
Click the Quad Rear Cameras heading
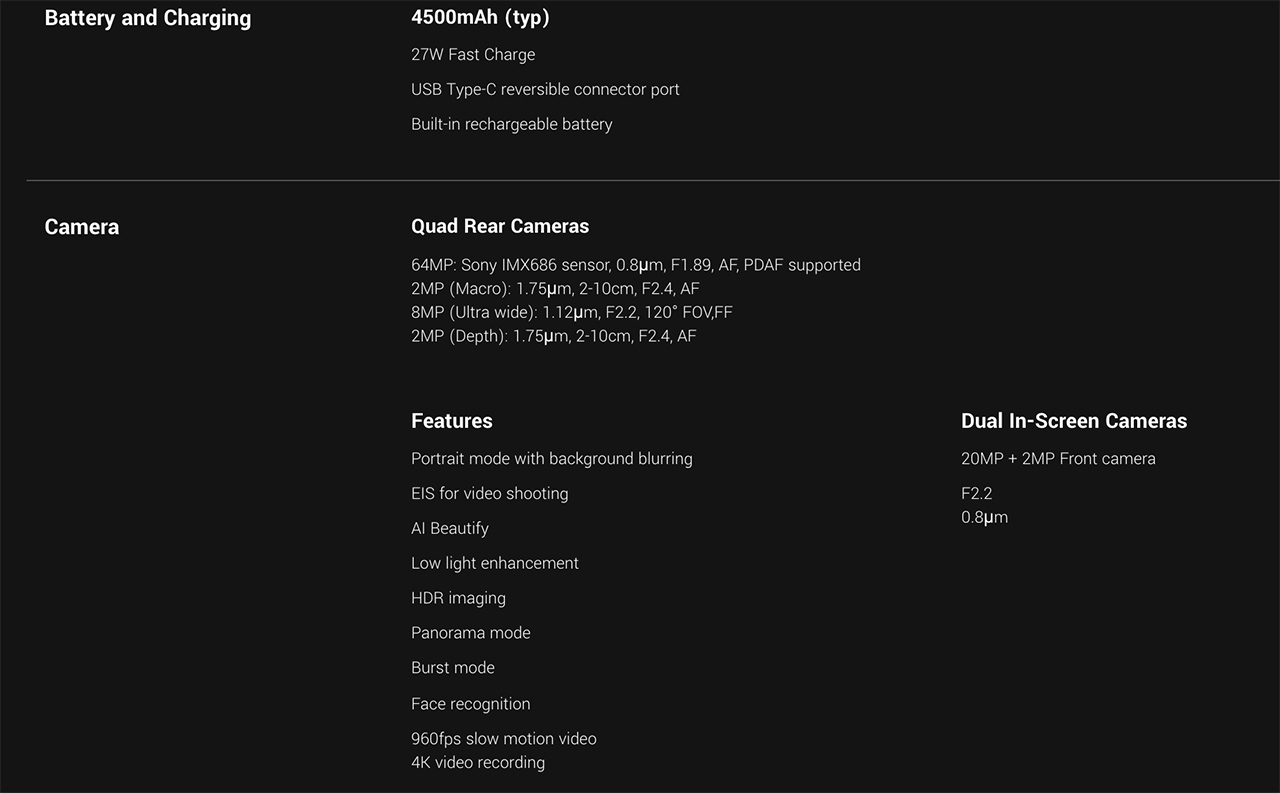(x=500, y=226)
